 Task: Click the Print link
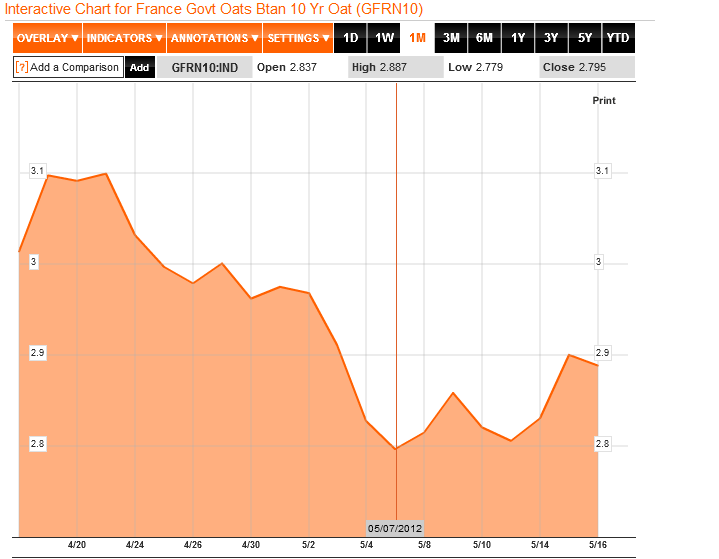(604, 101)
